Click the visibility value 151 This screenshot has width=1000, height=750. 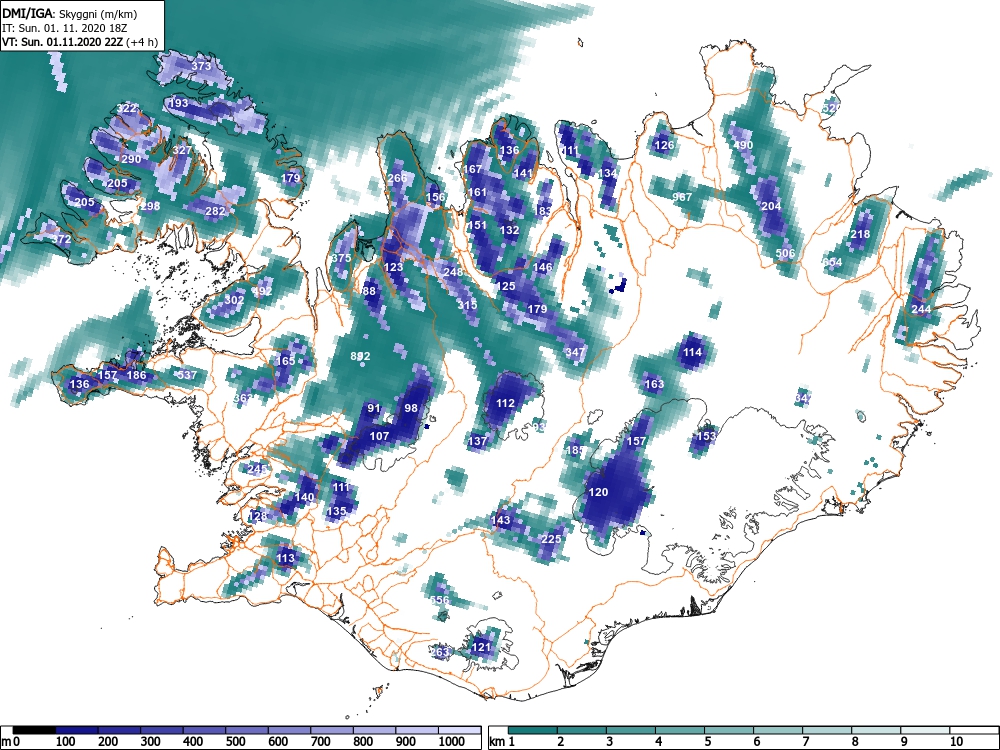pos(477,225)
